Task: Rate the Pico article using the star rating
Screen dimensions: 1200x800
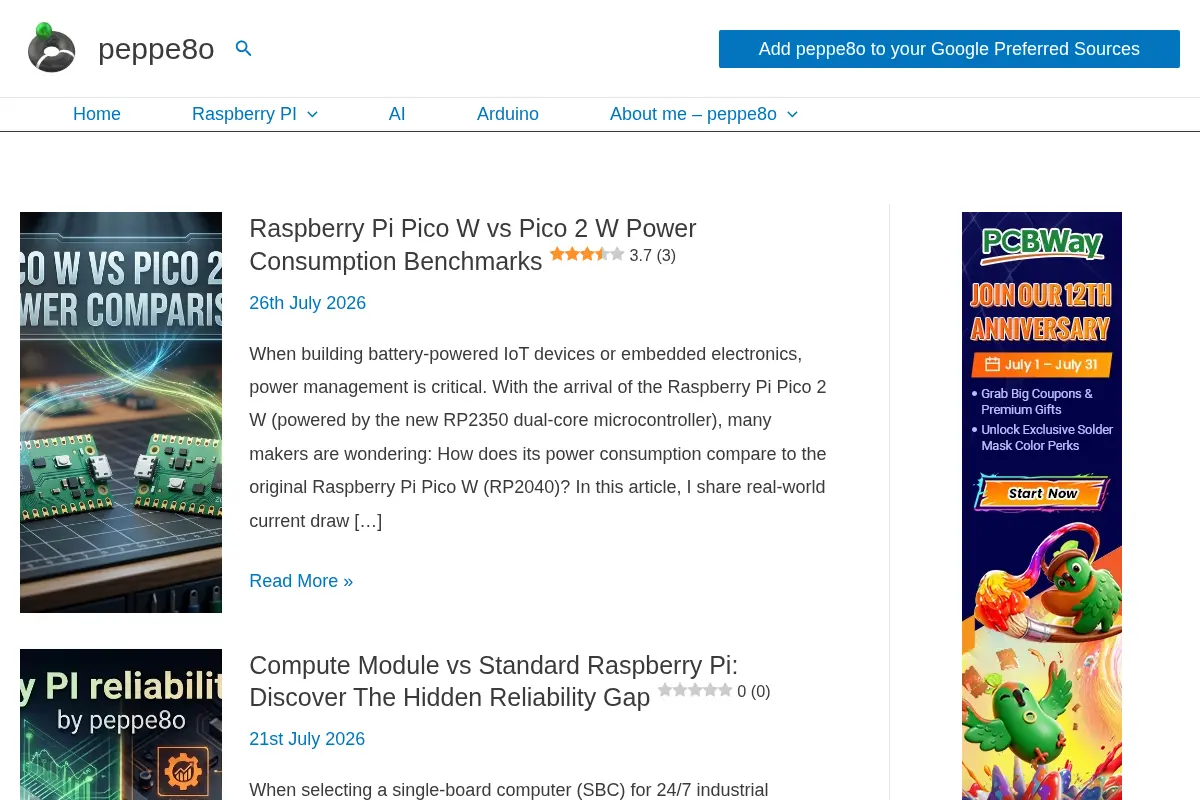Action: click(x=587, y=254)
